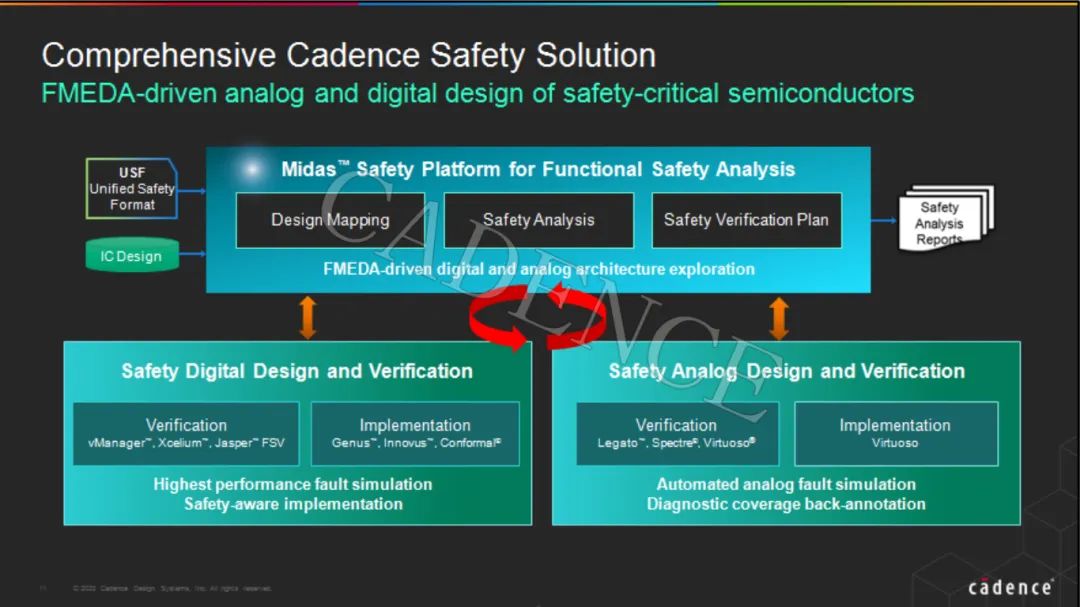The width and height of the screenshot is (1080, 607).
Task: Open the Safety Verification Plan box
Action: point(746,220)
